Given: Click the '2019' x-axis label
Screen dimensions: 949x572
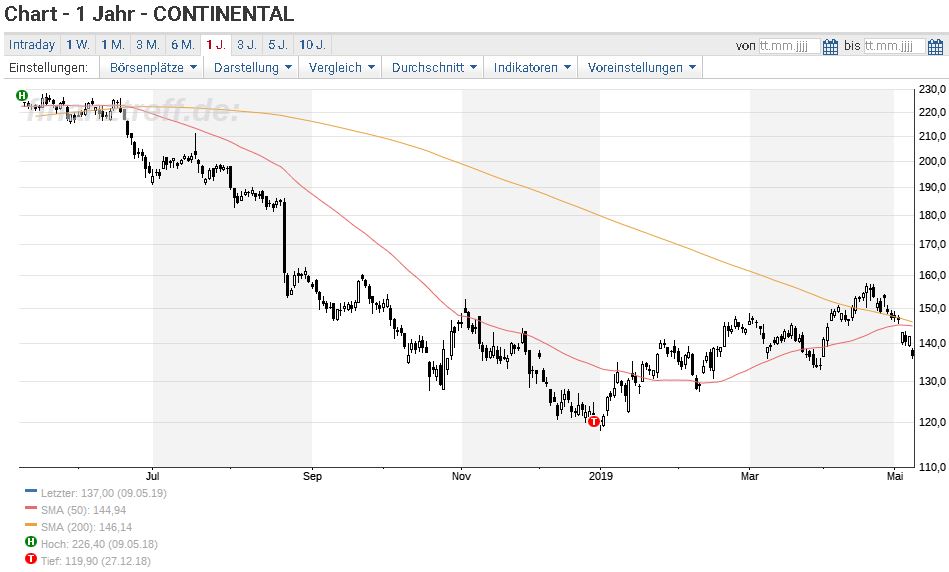Looking at the screenshot, I should (x=600, y=476).
